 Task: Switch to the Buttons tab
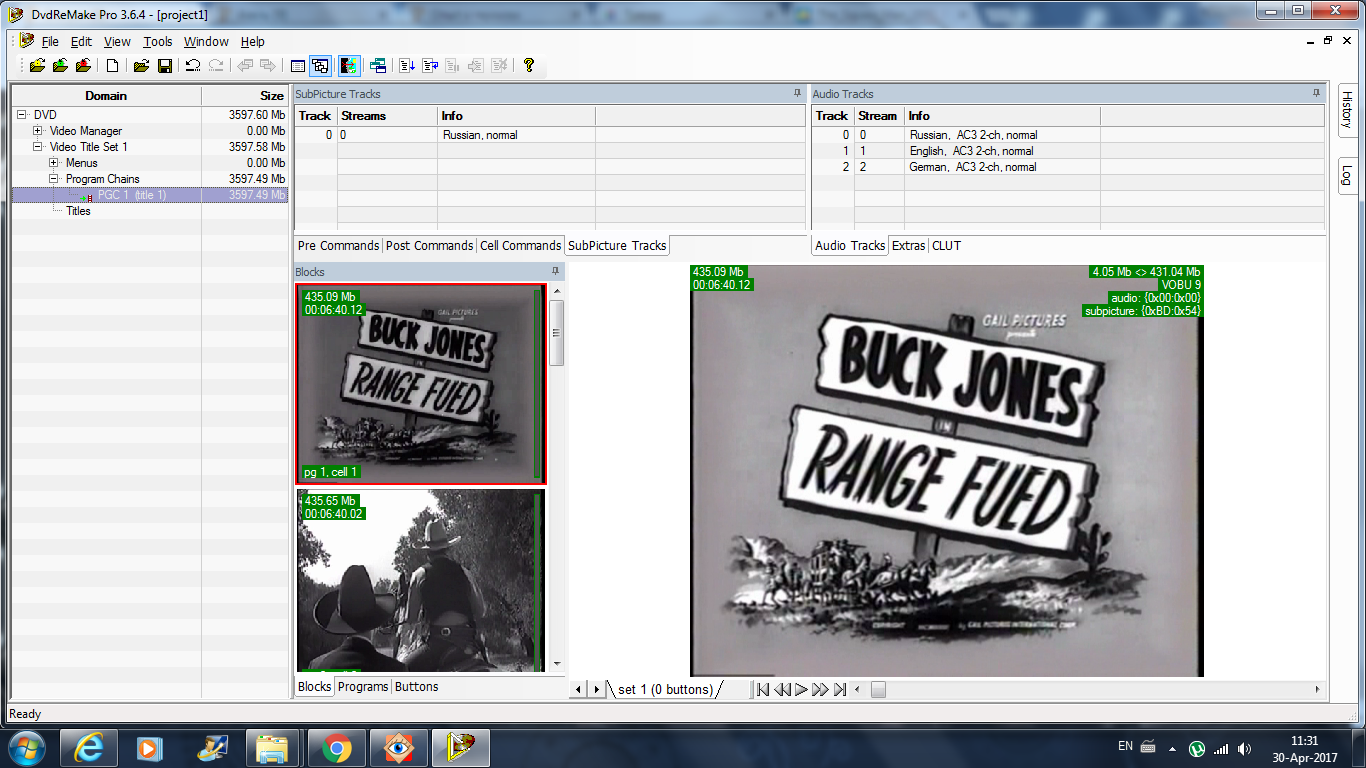(x=416, y=687)
